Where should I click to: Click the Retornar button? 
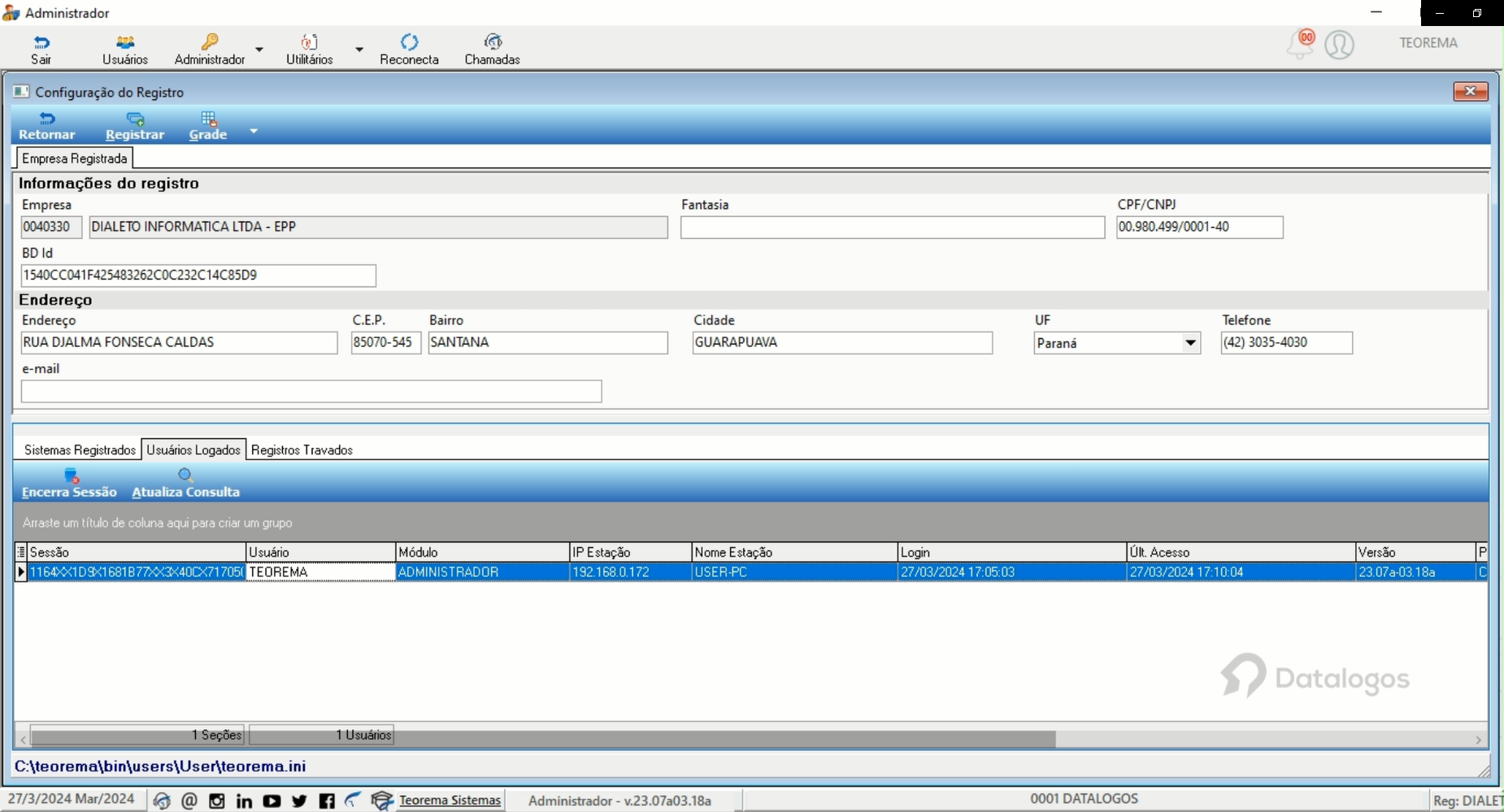click(x=46, y=127)
